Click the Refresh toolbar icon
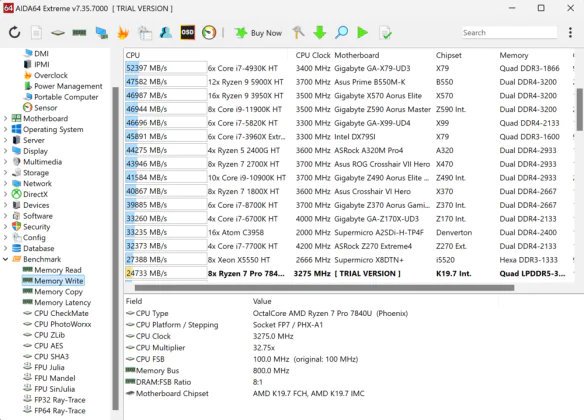Viewport: 584px width, 420px height. coord(15,33)
